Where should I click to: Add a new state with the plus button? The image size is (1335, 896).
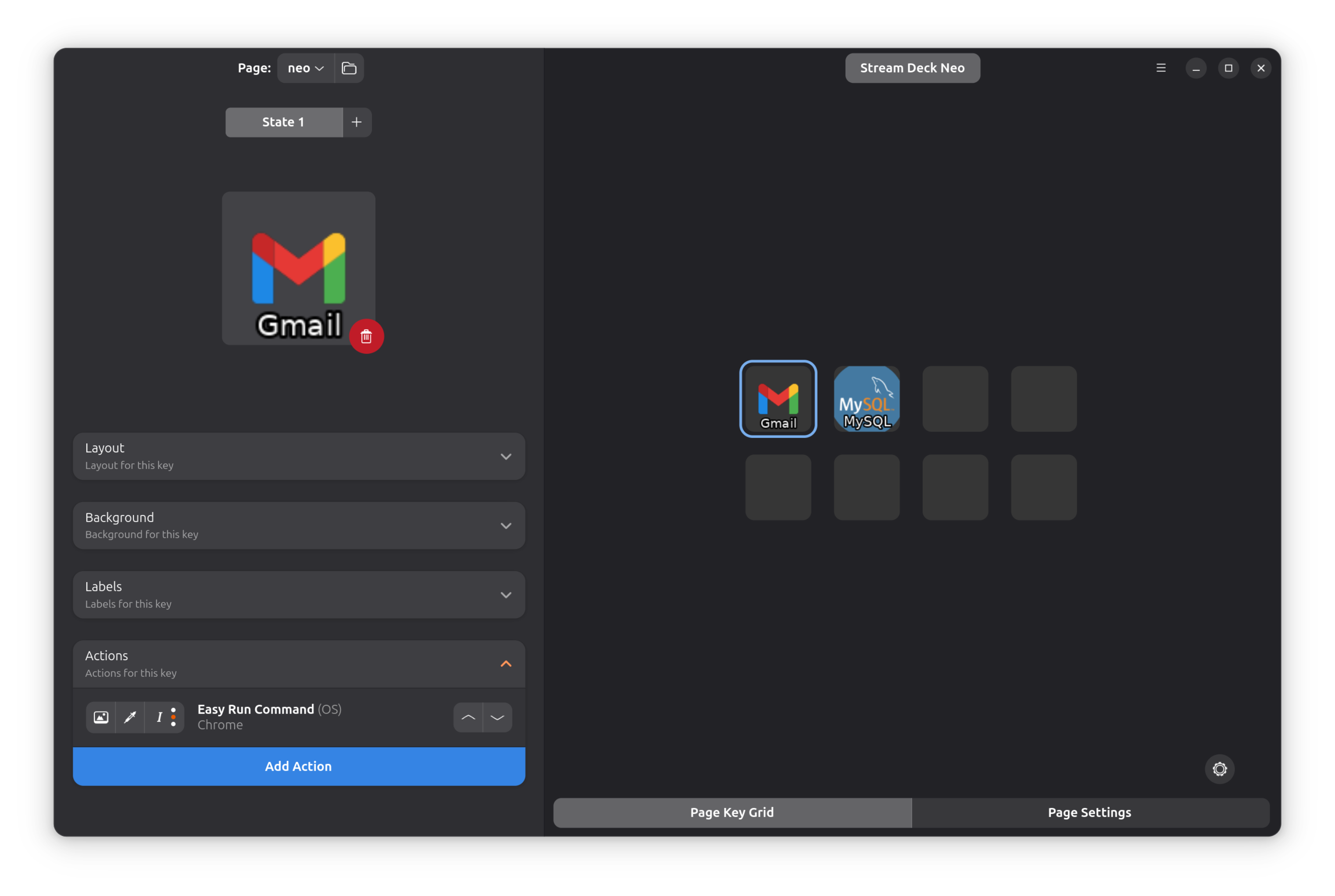pyautogui.click(x=357, y=122)
